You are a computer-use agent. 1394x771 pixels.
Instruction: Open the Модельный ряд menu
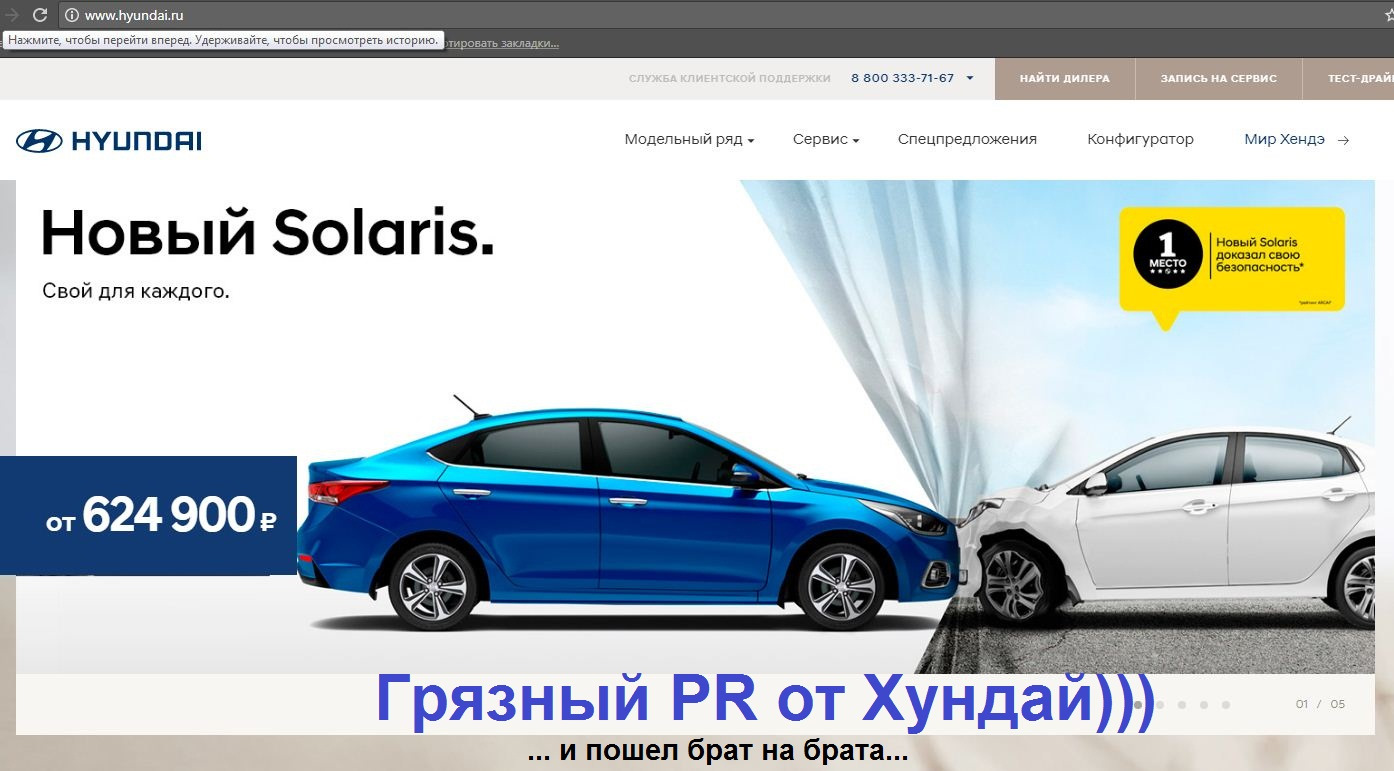pyautogui.click(x=689, y=140)
